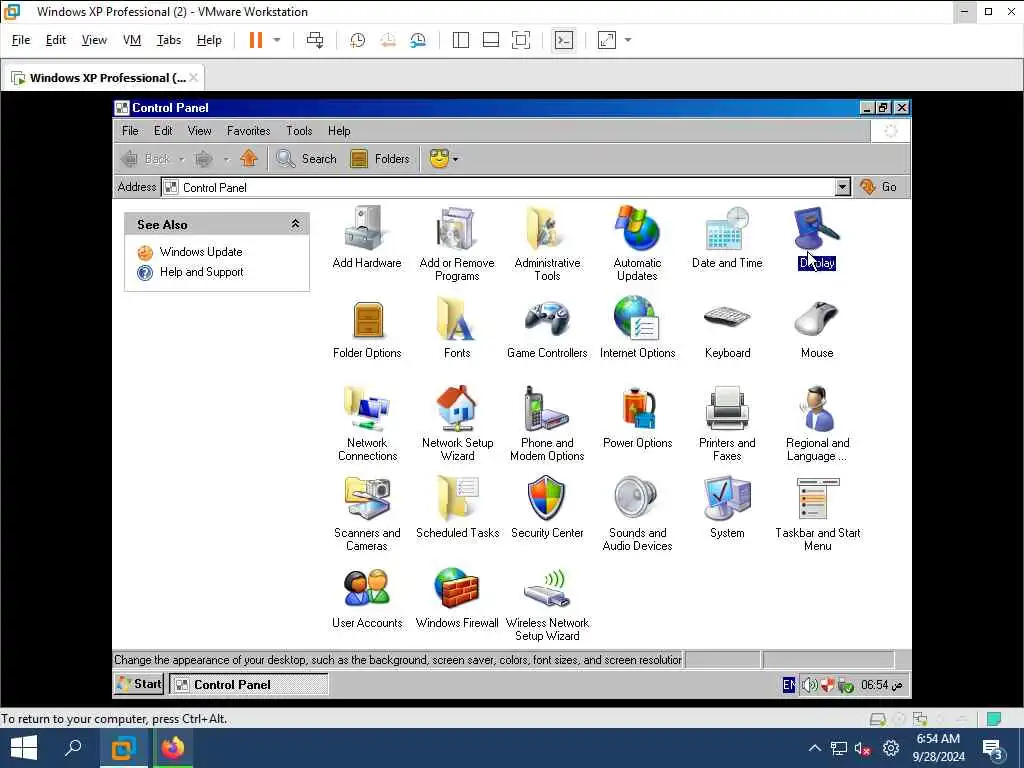
Task: Click the Go button
Action: point(879,187)
